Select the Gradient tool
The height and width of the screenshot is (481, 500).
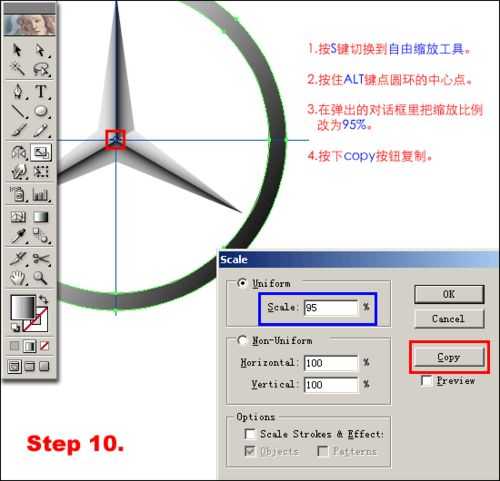click(x=41, y=217)
